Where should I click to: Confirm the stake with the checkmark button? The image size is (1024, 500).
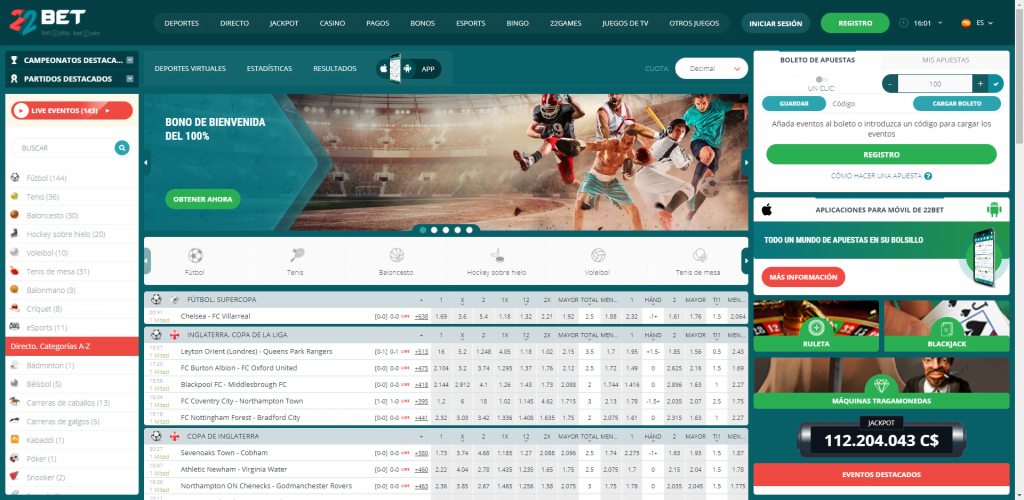[995, 84]
